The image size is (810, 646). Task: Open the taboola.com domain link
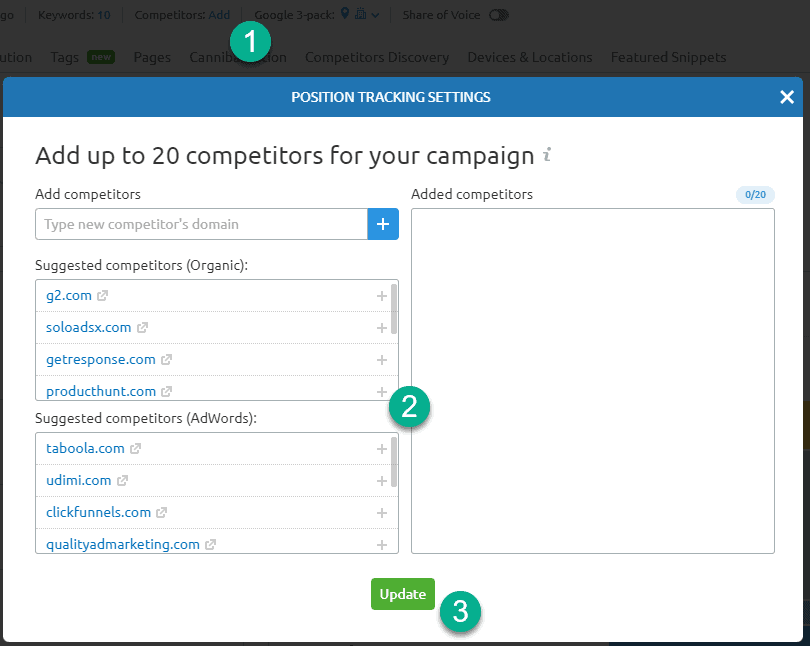pyautogui.click(x=85, y=448)
